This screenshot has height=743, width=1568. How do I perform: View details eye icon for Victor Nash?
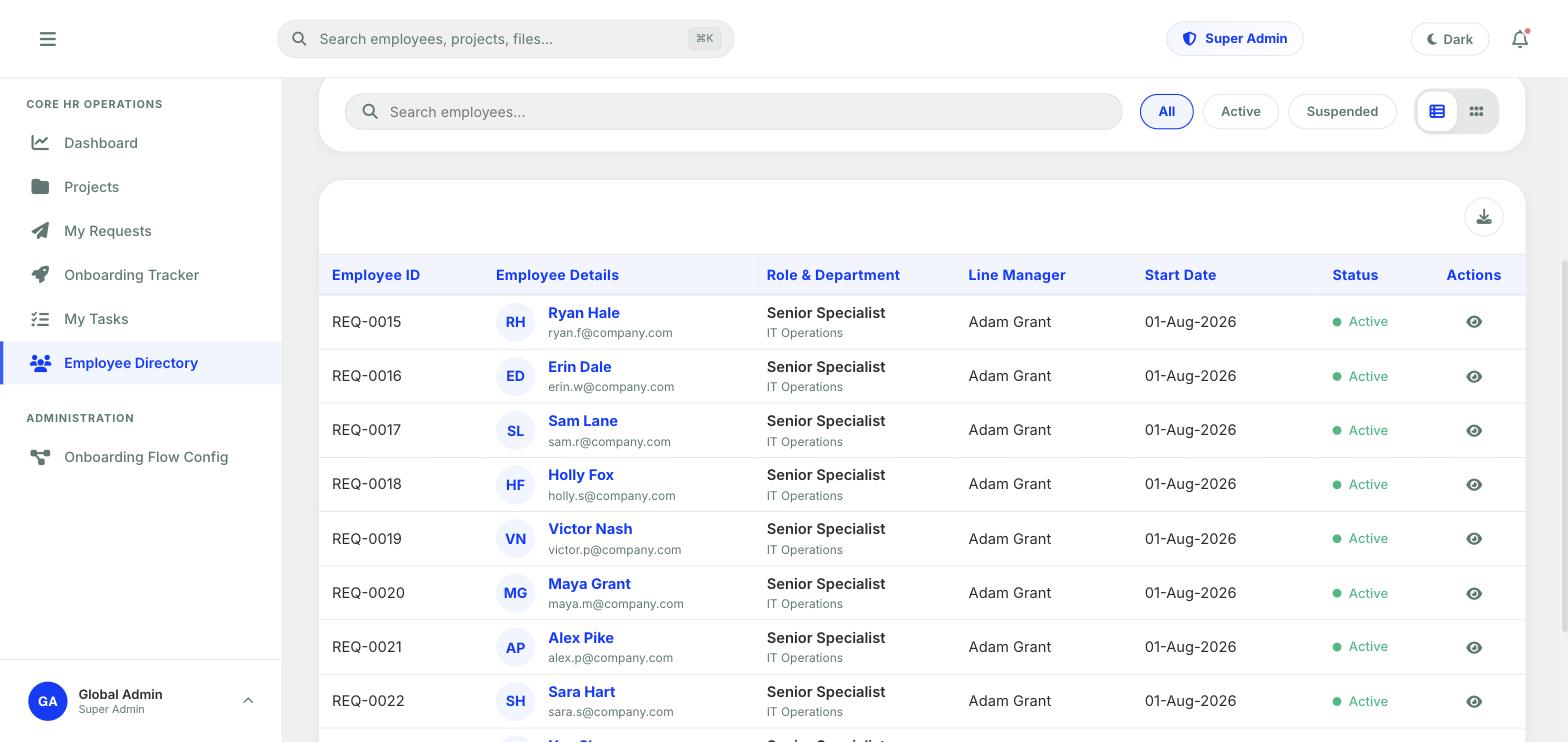point(1474,538)
